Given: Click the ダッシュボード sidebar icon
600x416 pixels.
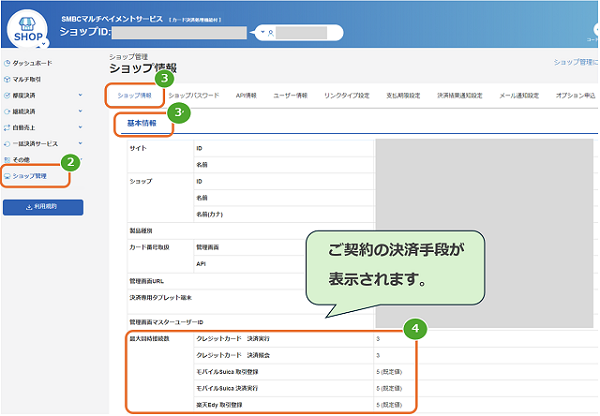Looking at the screenshot, I should click(7, 63).
